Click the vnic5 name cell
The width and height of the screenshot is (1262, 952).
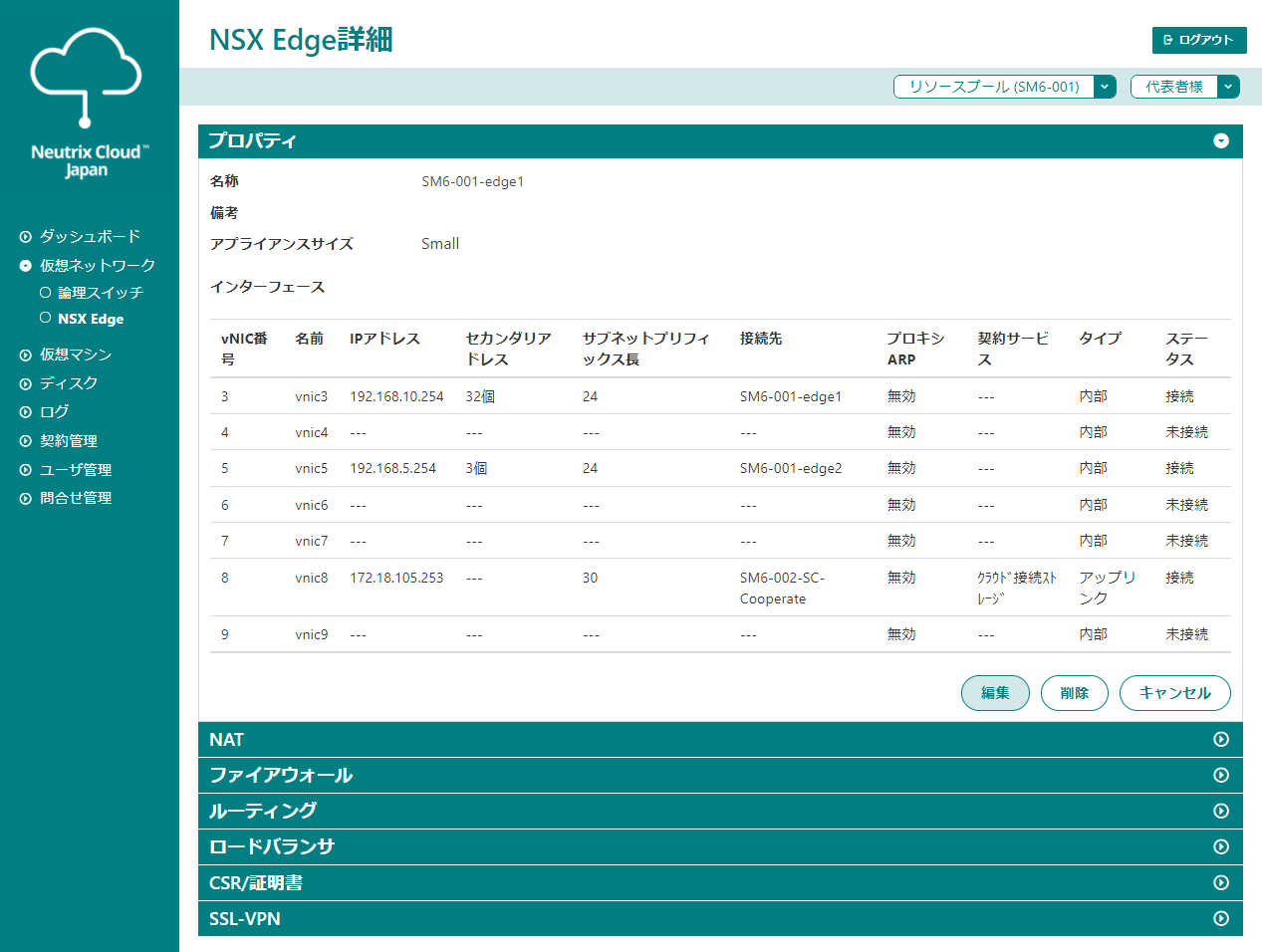point(312,468)
